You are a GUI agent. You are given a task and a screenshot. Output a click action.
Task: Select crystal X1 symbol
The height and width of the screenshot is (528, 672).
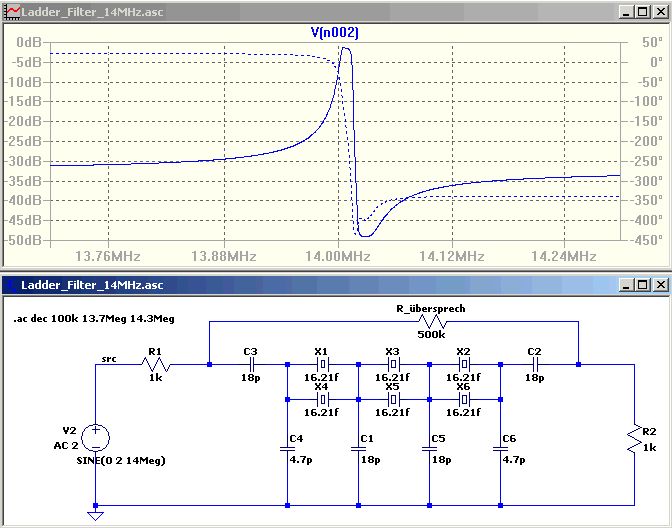(323, 365)
